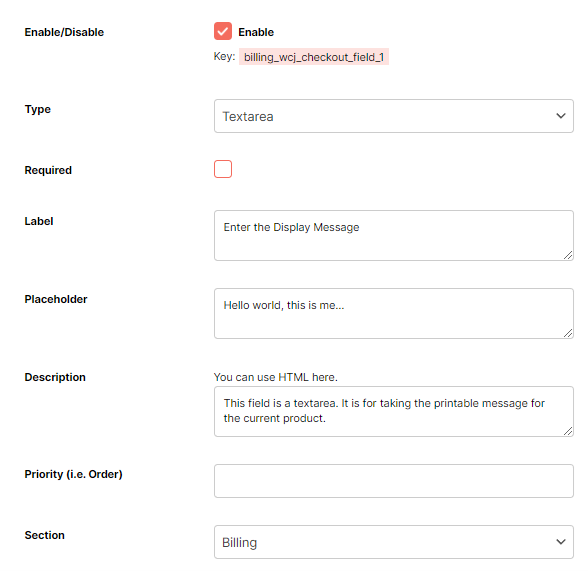Uncheck the Enable checkbox
The height and width of the screenshot is (571, 588).
point(223,31)
